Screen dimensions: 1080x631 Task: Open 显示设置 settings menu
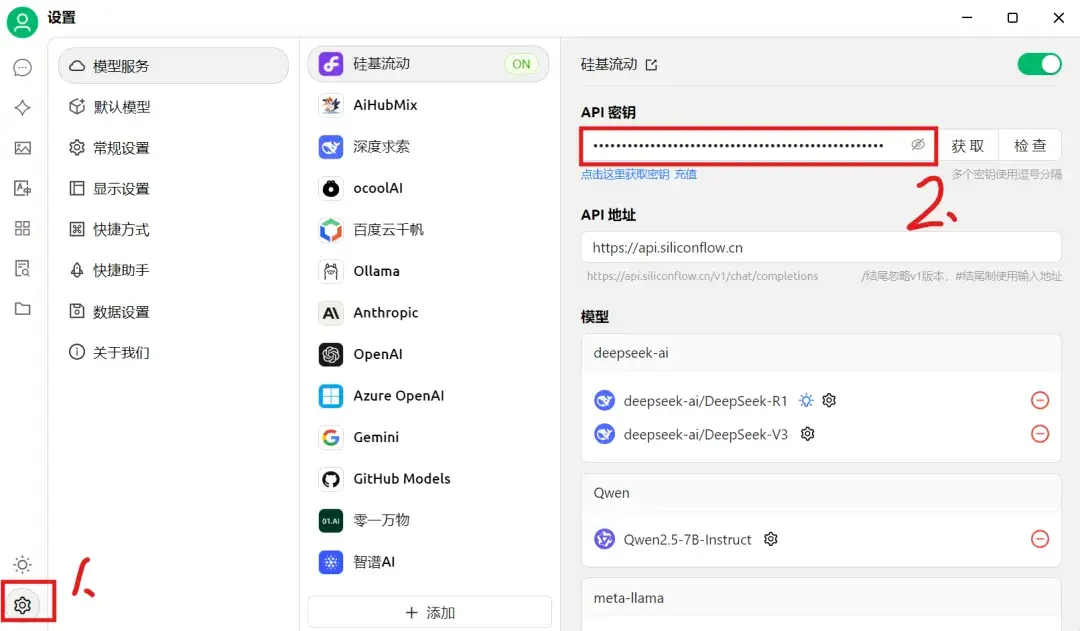point(174,189)
